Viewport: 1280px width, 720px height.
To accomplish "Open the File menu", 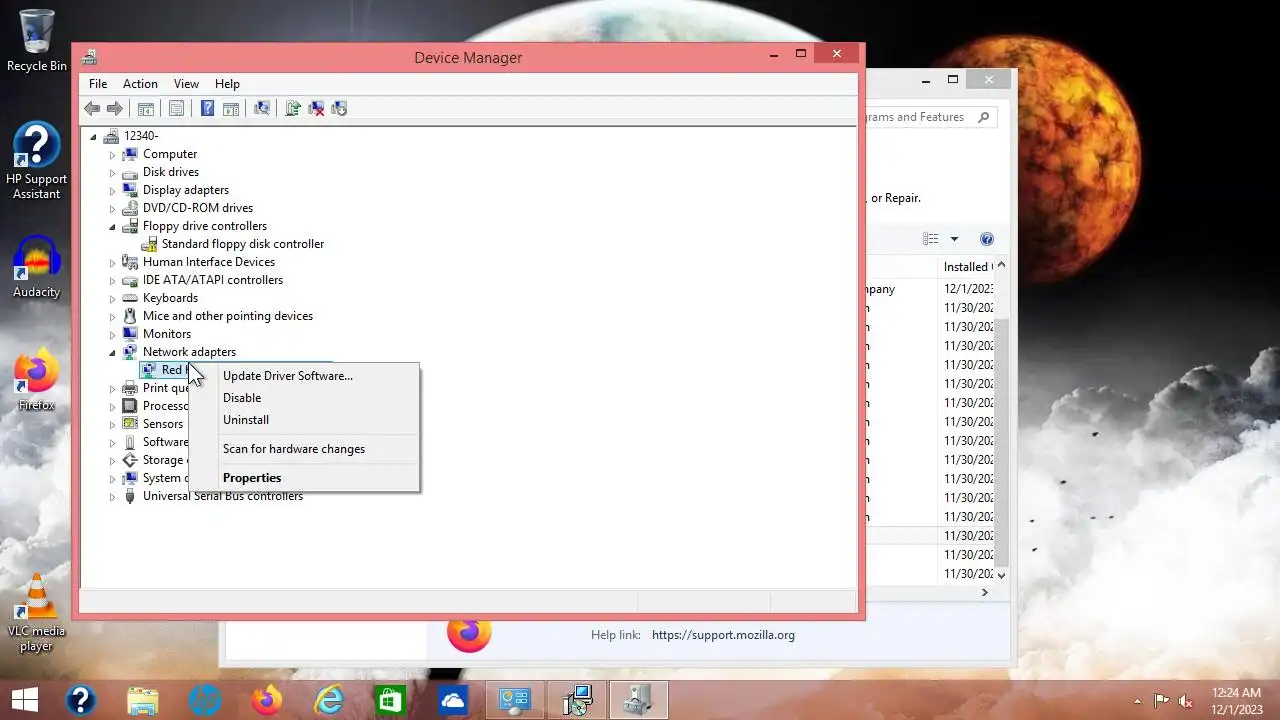I will pos(98,84).
